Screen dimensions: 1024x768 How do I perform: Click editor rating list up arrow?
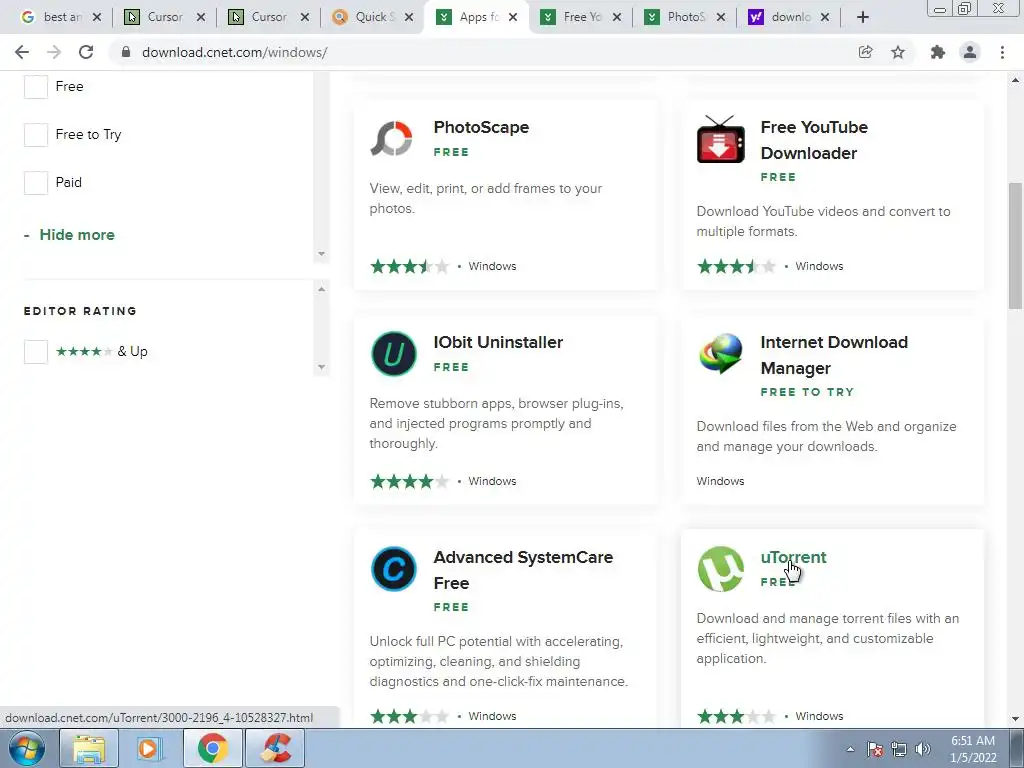[321, 289]
